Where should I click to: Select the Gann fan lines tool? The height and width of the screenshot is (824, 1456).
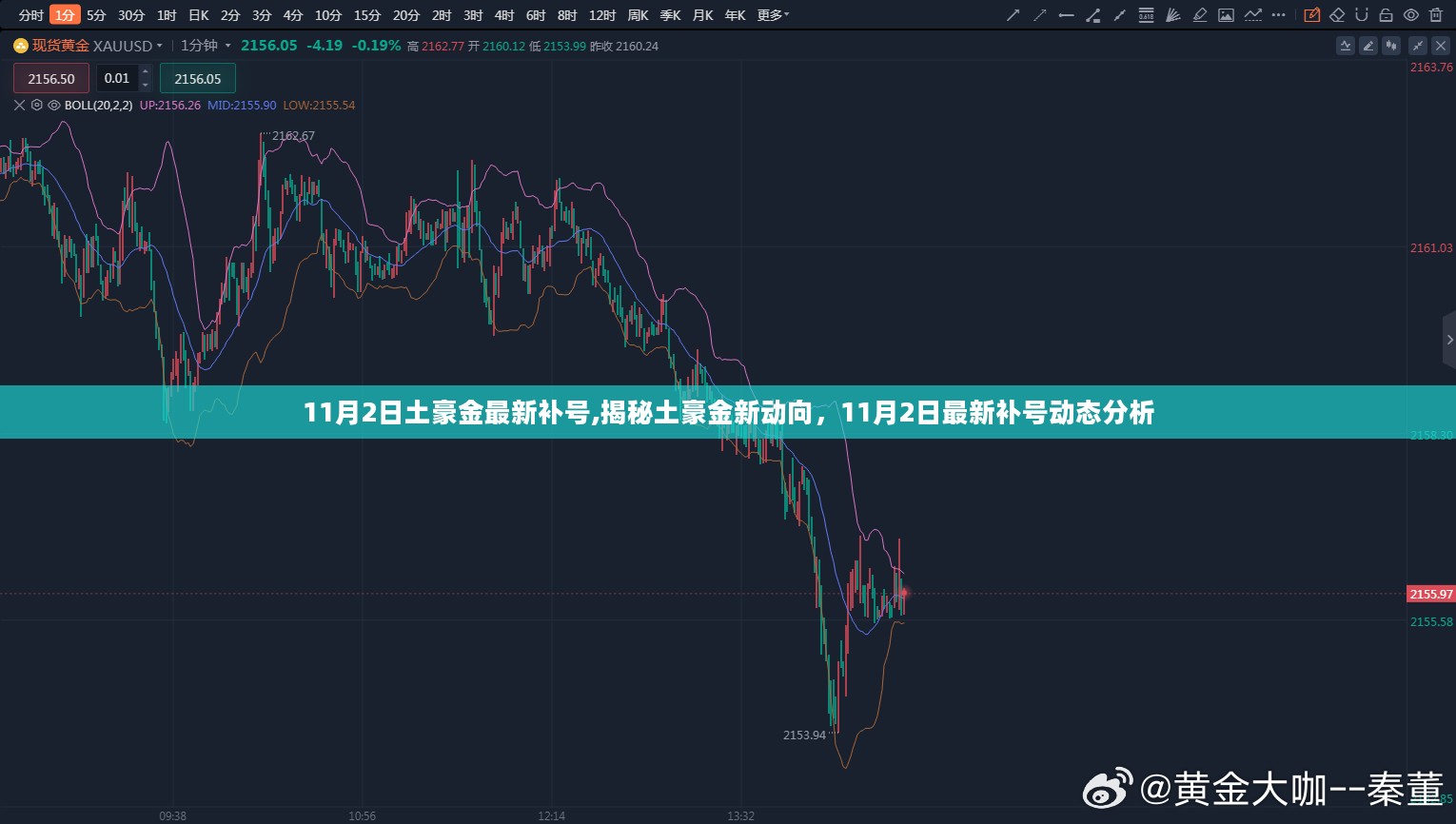(x=1173, y=15)
